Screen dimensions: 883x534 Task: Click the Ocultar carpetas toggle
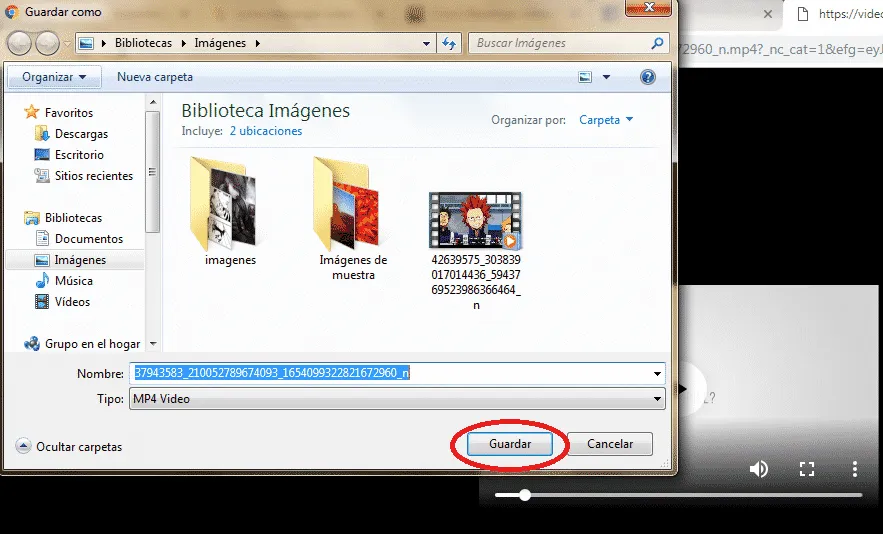click(69, 447)
